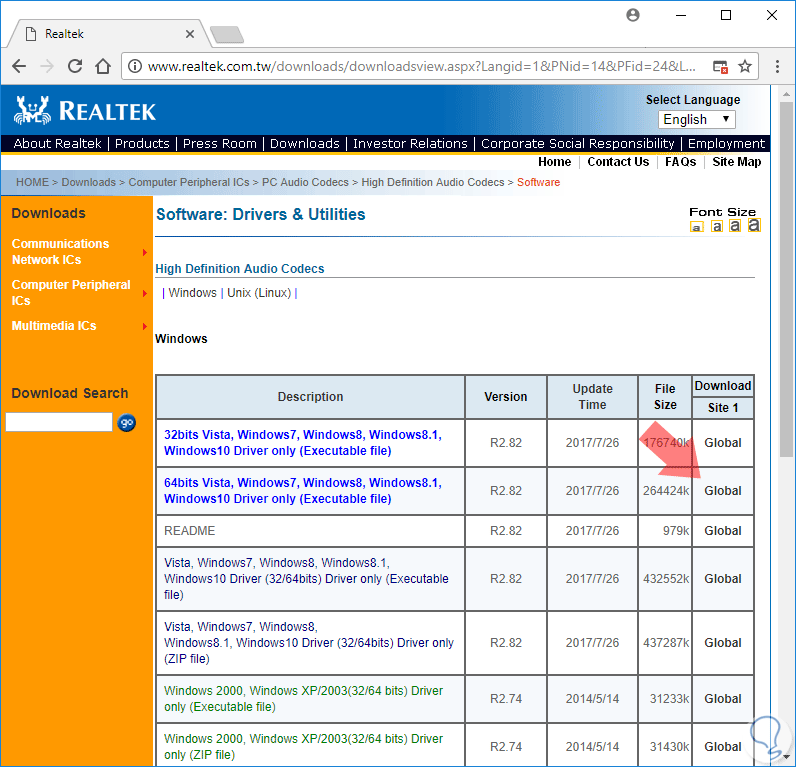
Task: Click the Home link in the top links
Action: pos(554,162)
